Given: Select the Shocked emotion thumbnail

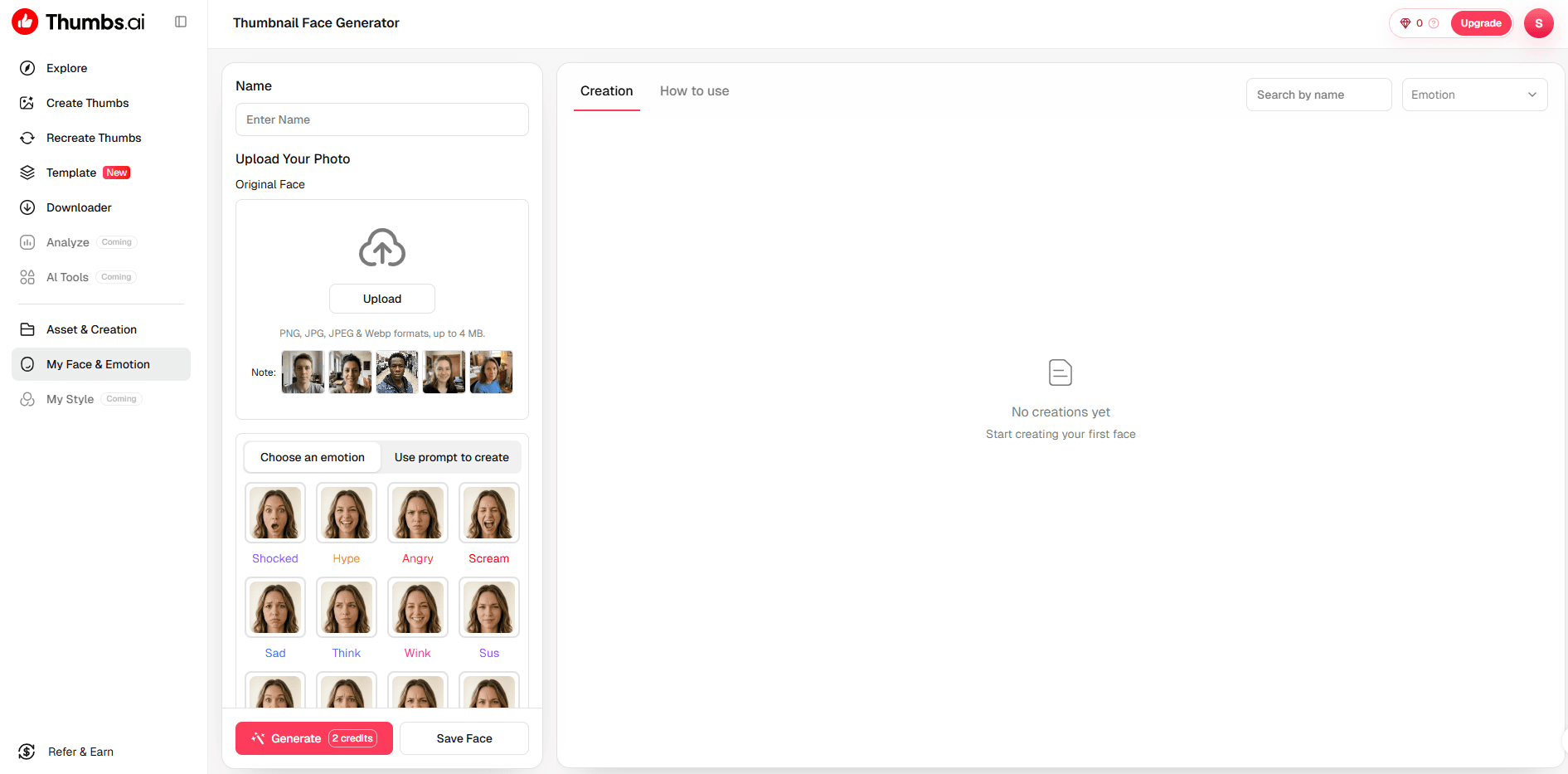Looking at the screenshot, I should click(275, 513).
